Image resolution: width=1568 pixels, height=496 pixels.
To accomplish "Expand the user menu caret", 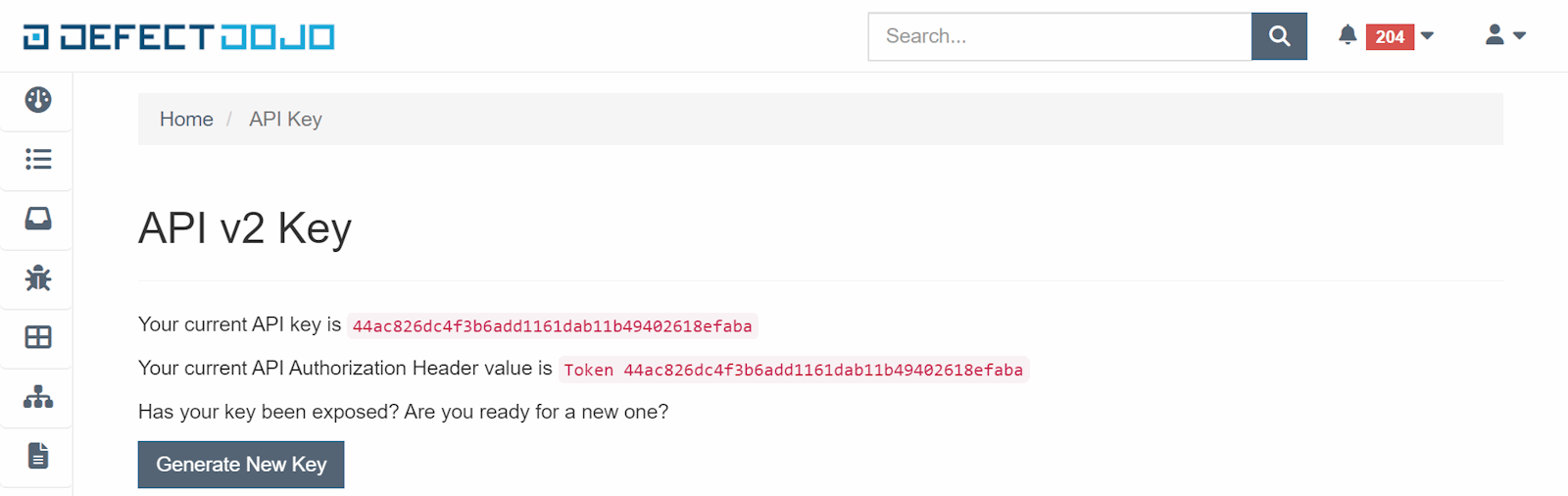I will [x=1520, y=36].
